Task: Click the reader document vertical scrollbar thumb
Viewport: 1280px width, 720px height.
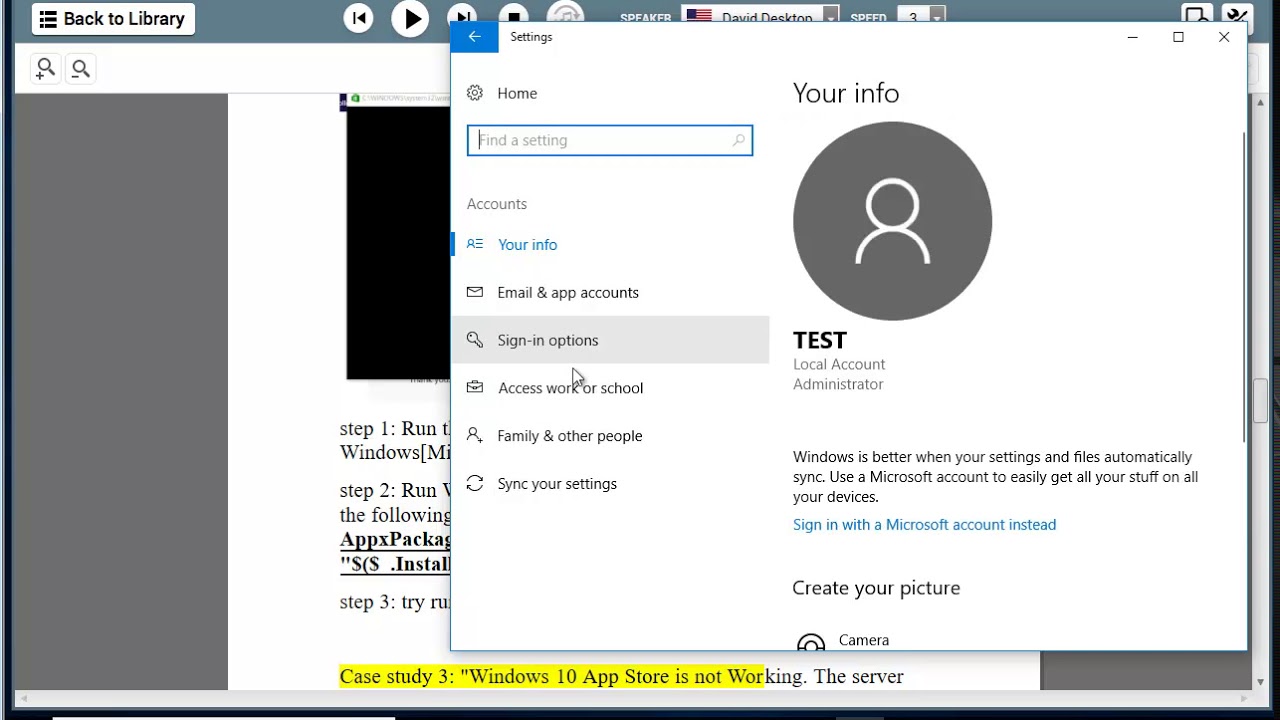Action: pyautogui.click(x=1261, y=399)
